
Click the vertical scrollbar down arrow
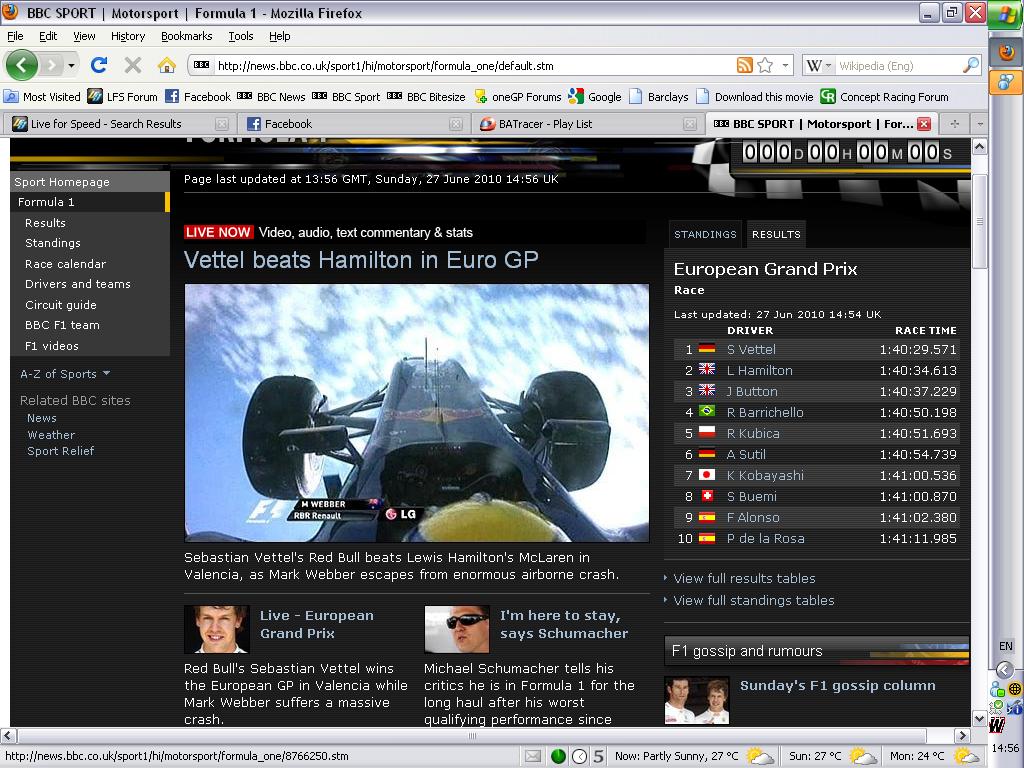pyautogui.click(x=979, y=718)
